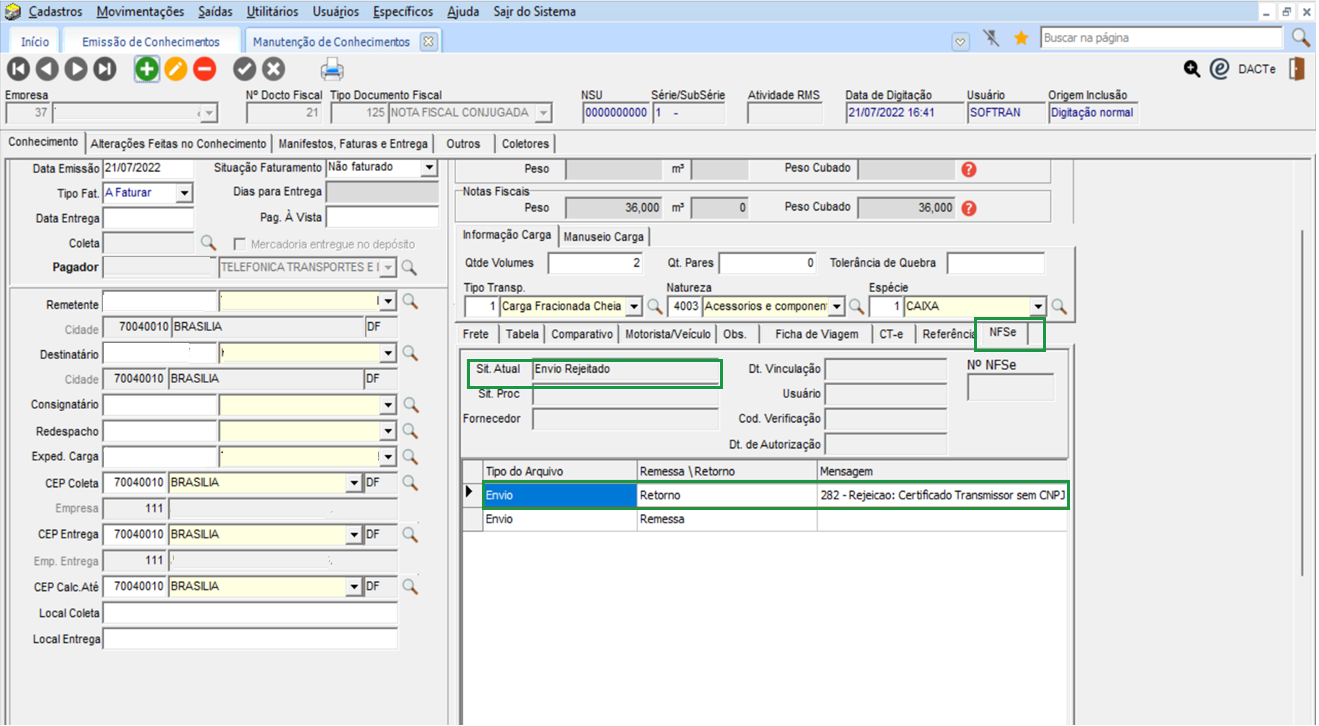
Task: Go to the first record in toolbar
Action: coord(18,69)
